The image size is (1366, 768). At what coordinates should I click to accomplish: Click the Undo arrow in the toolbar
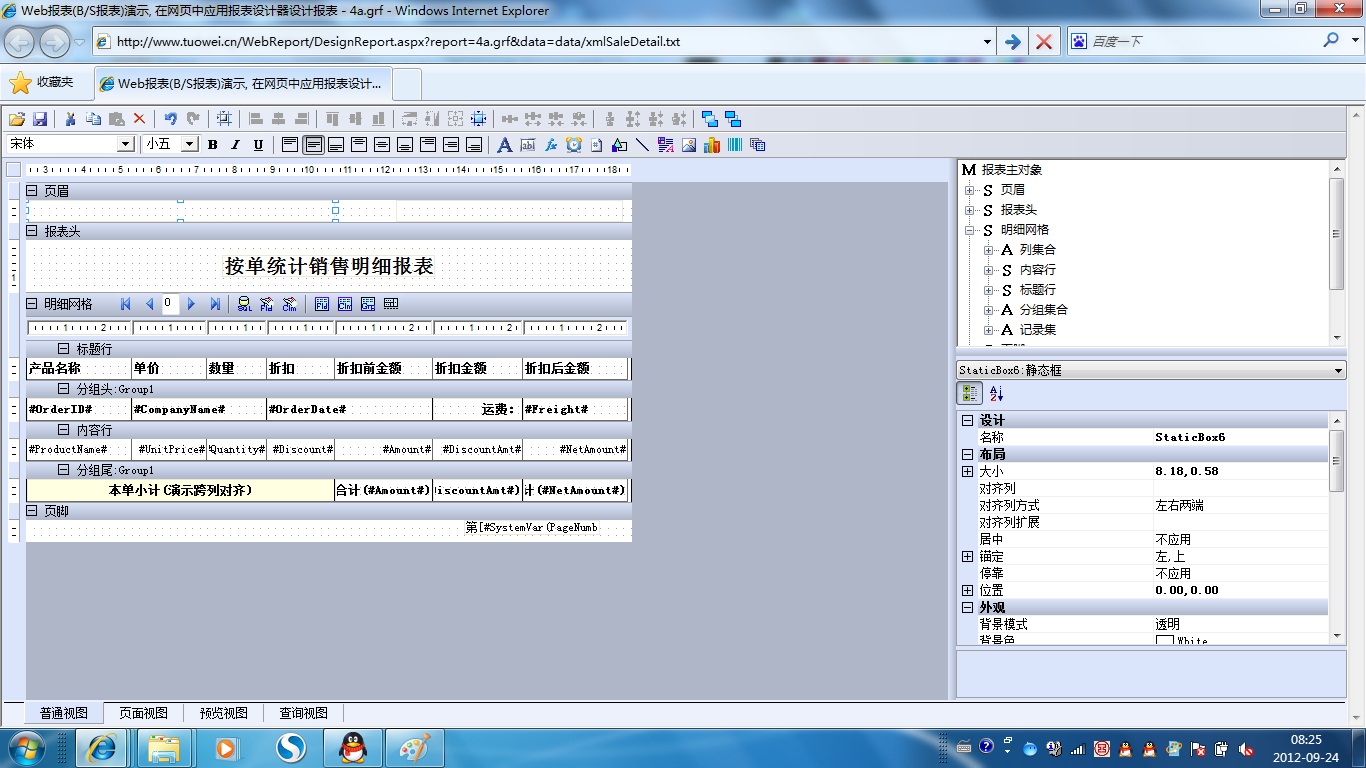170,119
